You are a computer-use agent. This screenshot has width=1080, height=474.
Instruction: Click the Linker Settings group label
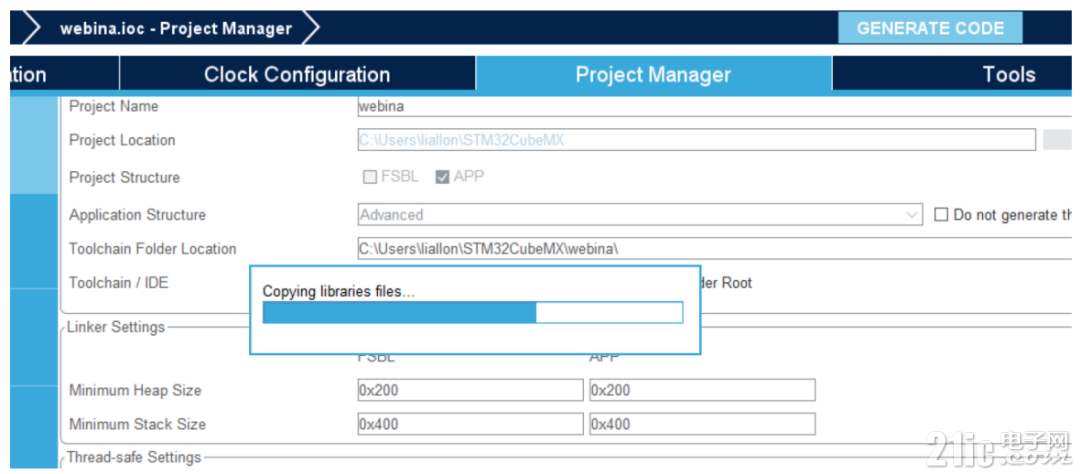(x=116, y=327)
